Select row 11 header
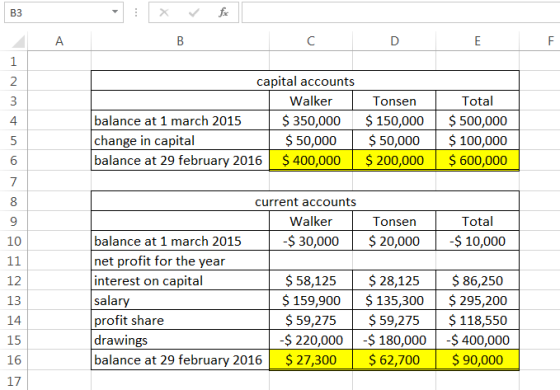560x390 pixels. (x=14, y=261)
